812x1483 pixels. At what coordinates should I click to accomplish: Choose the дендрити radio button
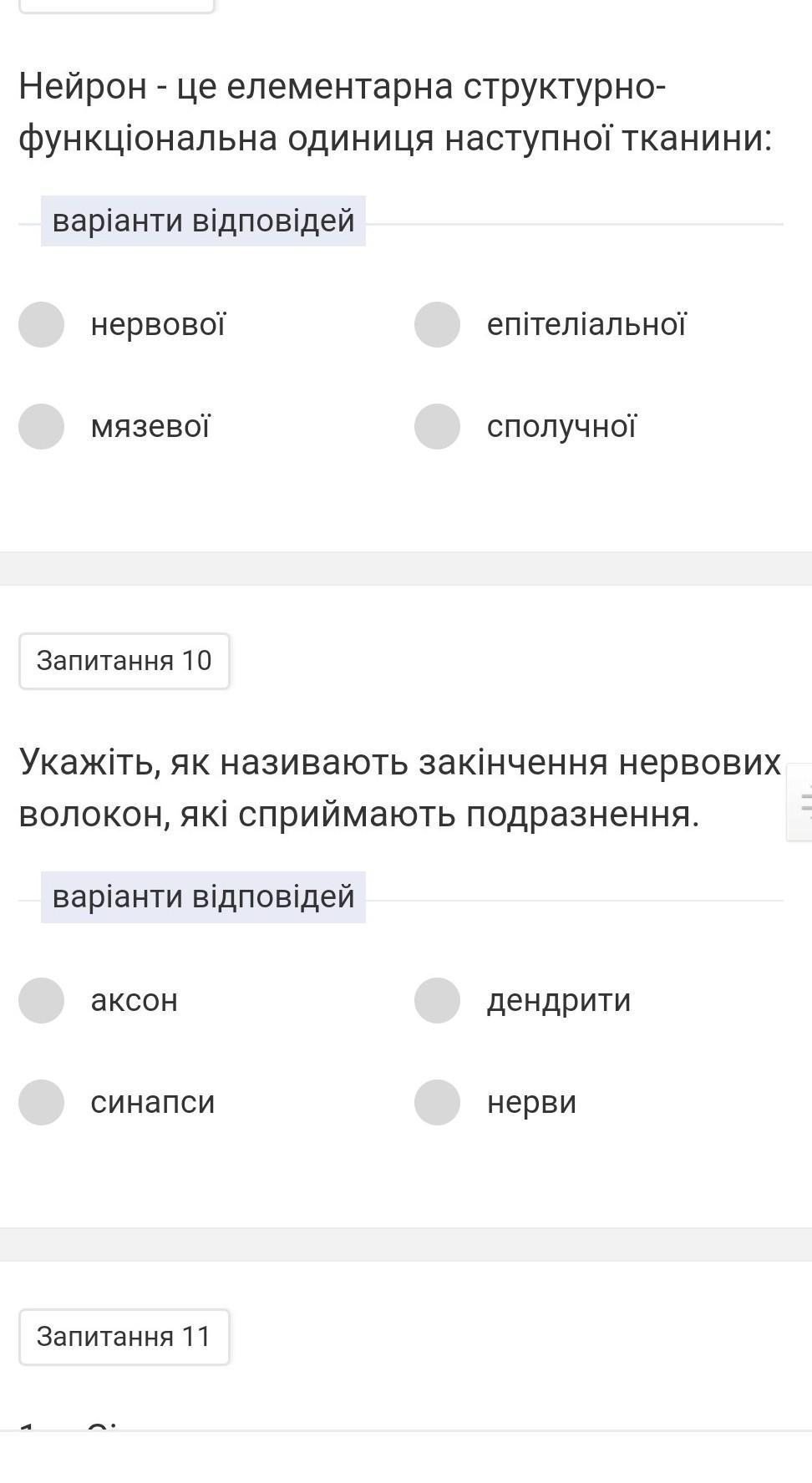(437, 1000)
